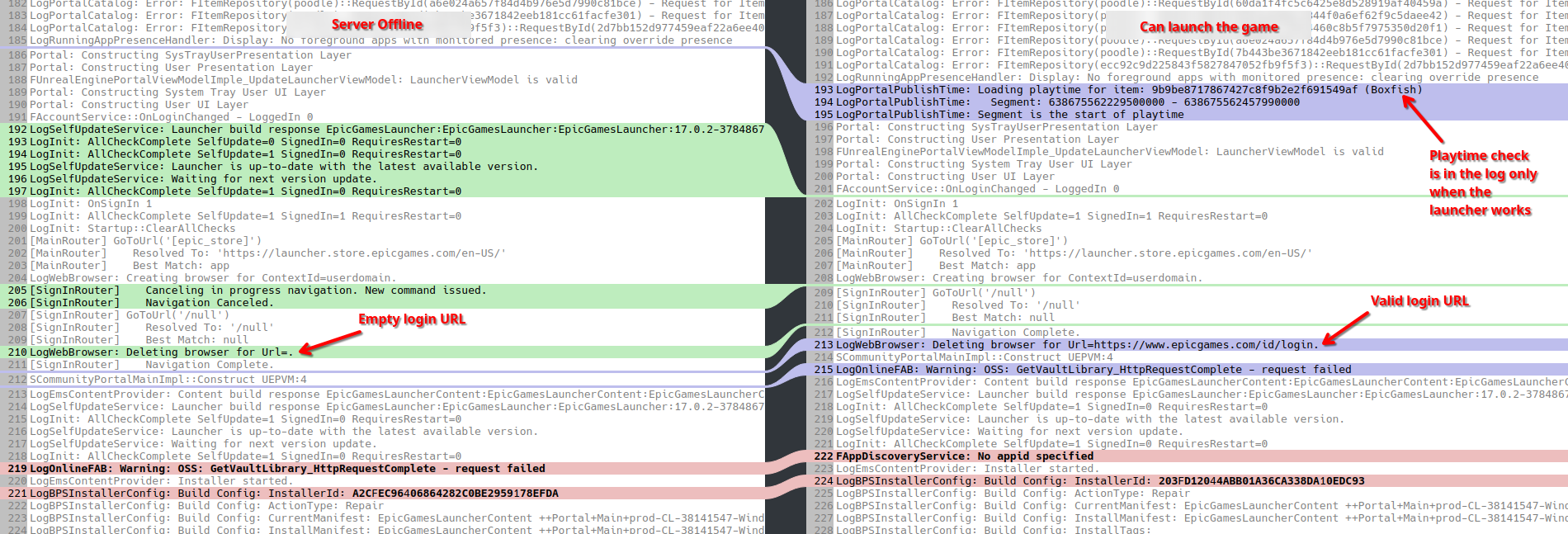Select line 224 InstallerId 203FD12044ABB01A36CA338DA10EDC93

click(x=1100, y=481)
